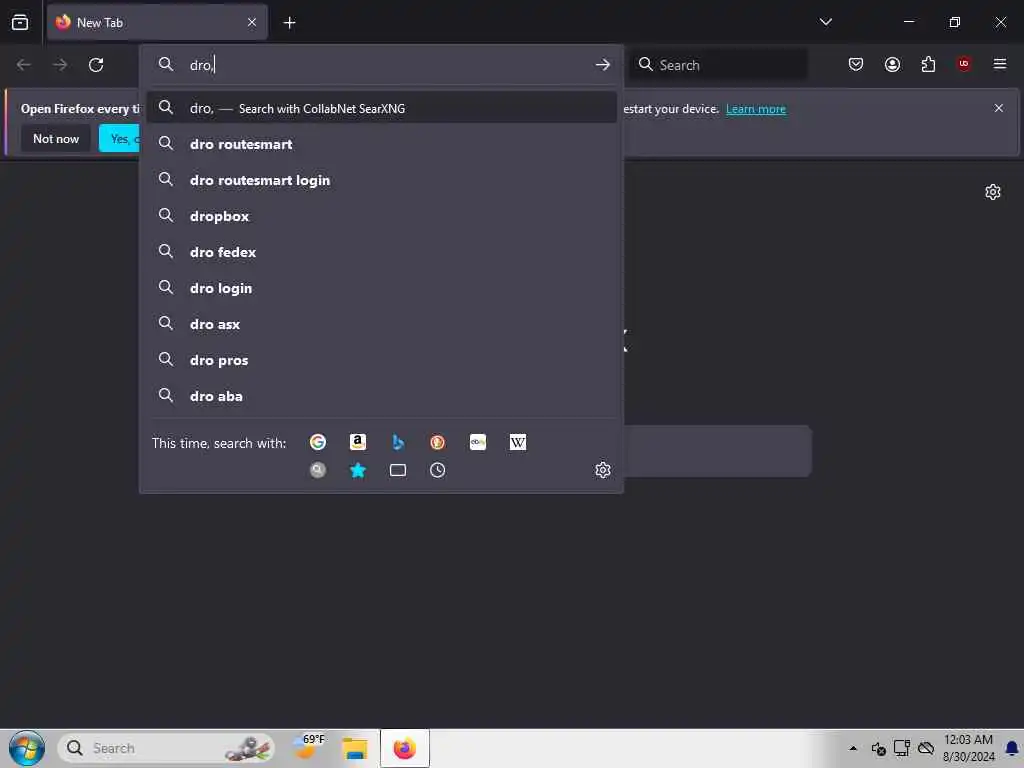Focus the toolbar Search box

click(718, 65)
